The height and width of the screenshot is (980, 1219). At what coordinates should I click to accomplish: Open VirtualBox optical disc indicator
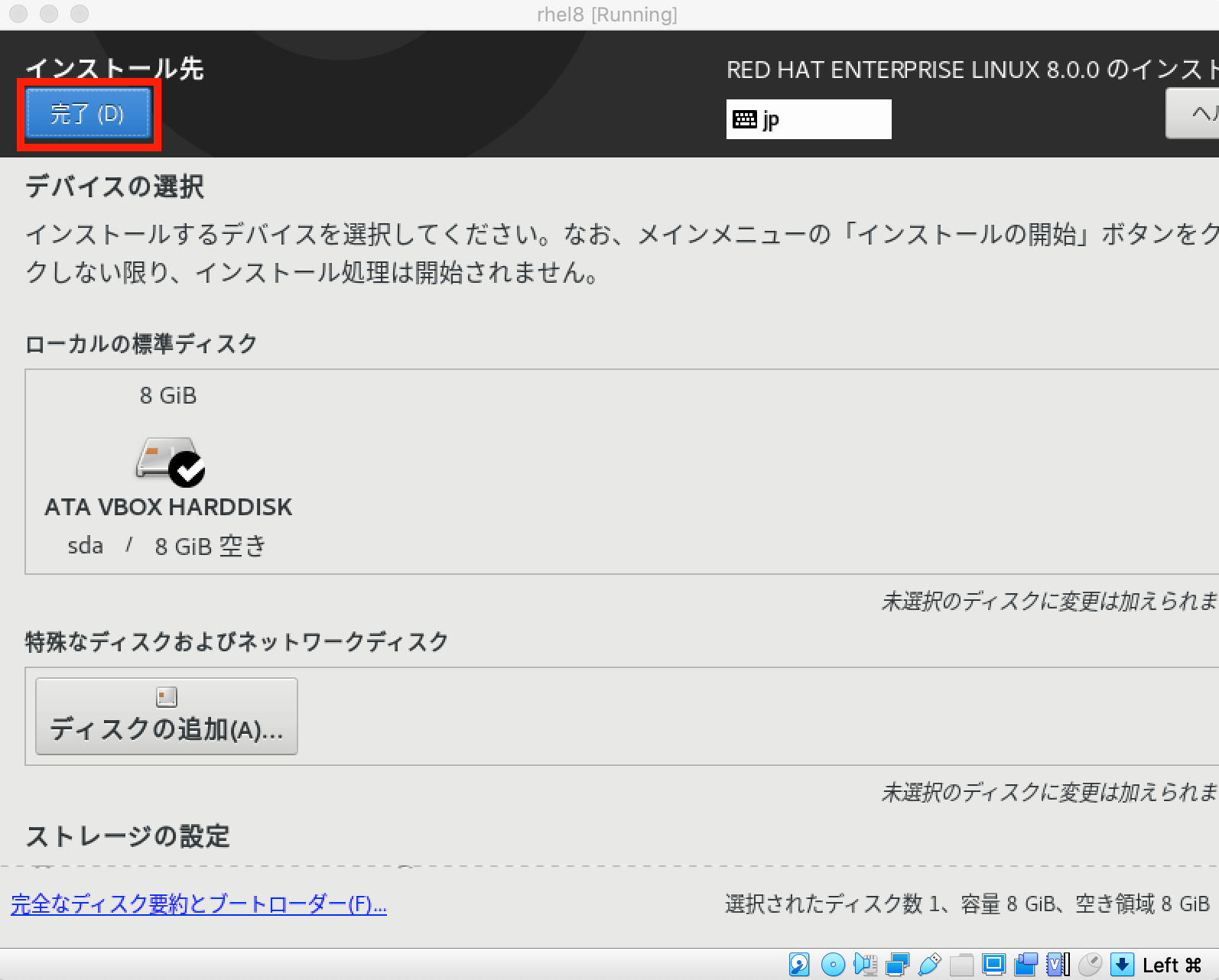833,965
